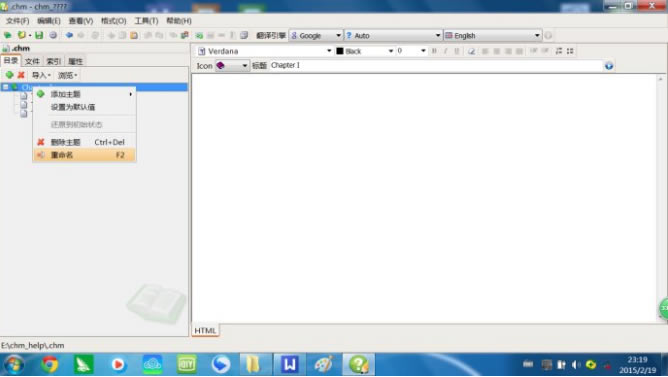This screenshot has width=668, height=377.
Task: Toggle align center
Action: pos(496,51)
